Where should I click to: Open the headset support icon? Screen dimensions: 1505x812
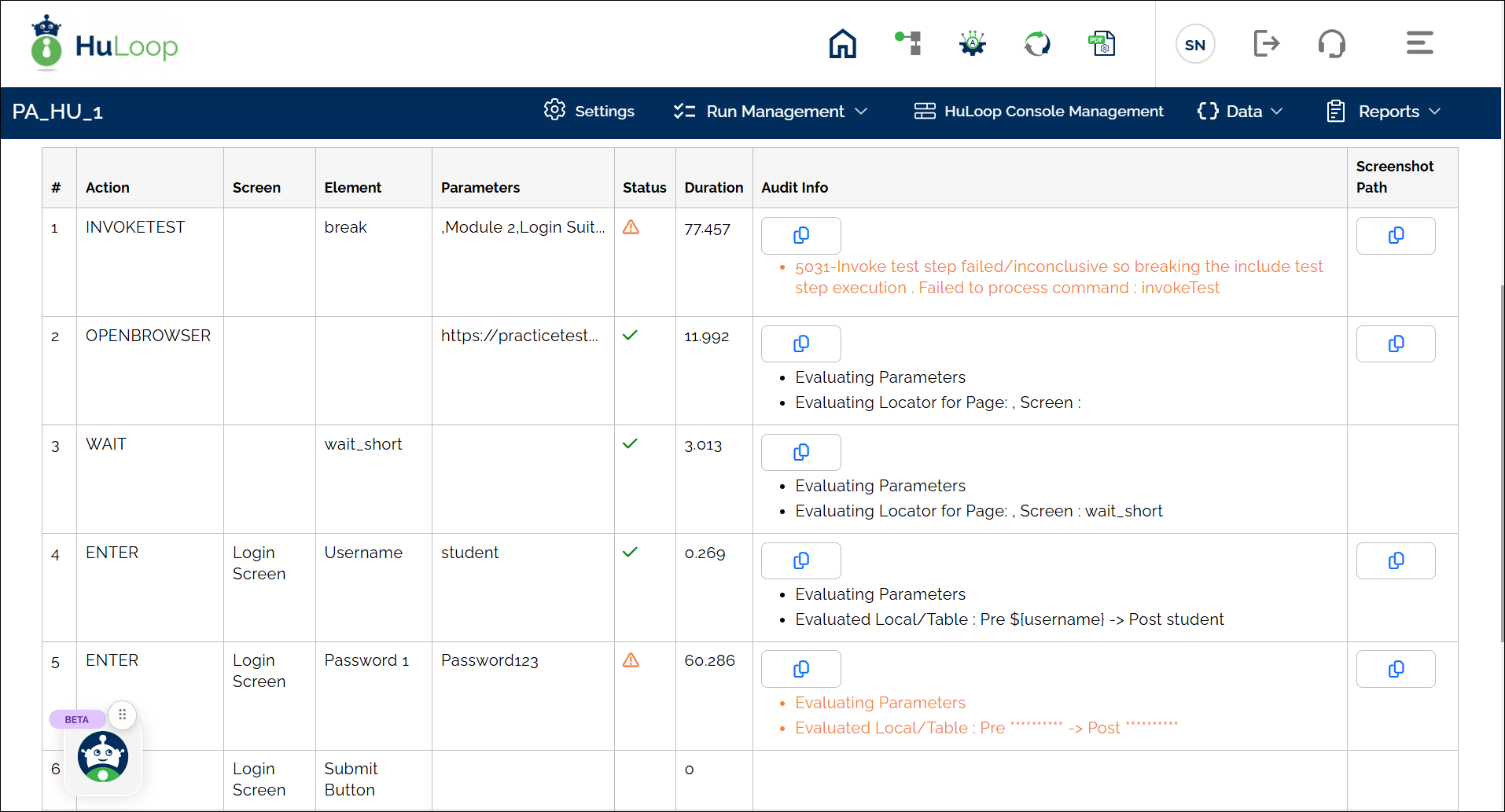point(1331,43)
